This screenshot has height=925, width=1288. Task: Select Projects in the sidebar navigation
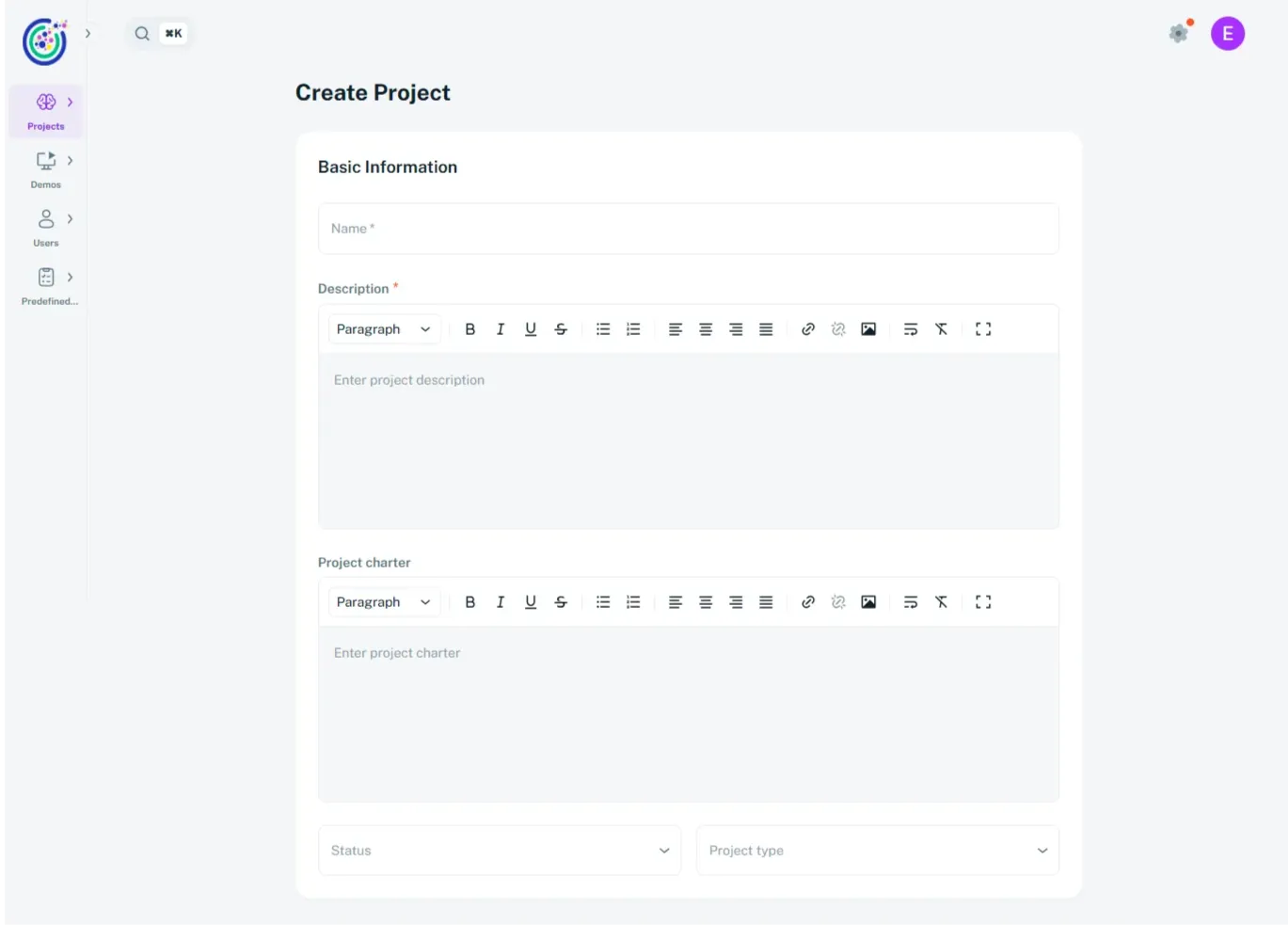[45, 111]
